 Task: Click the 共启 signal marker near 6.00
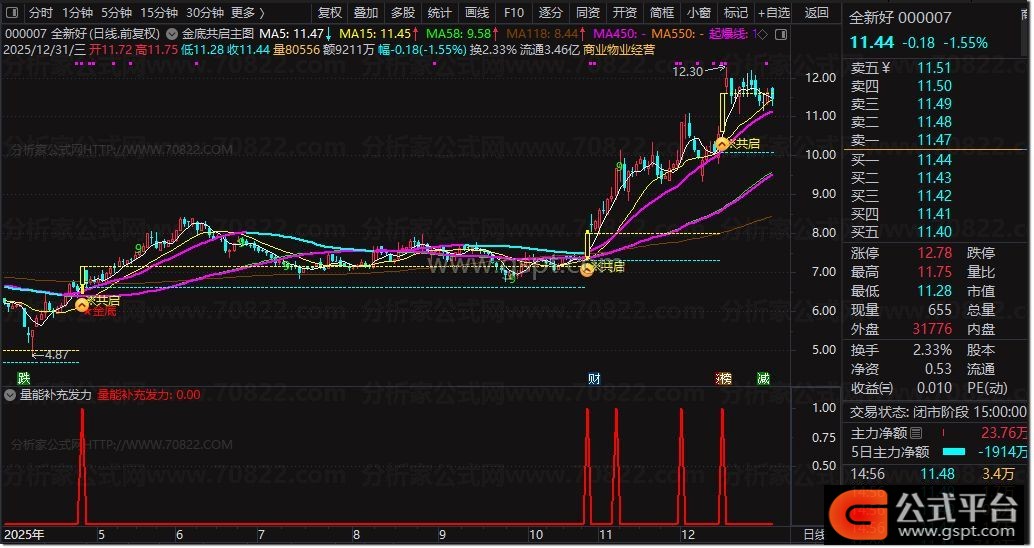point(82,306)
